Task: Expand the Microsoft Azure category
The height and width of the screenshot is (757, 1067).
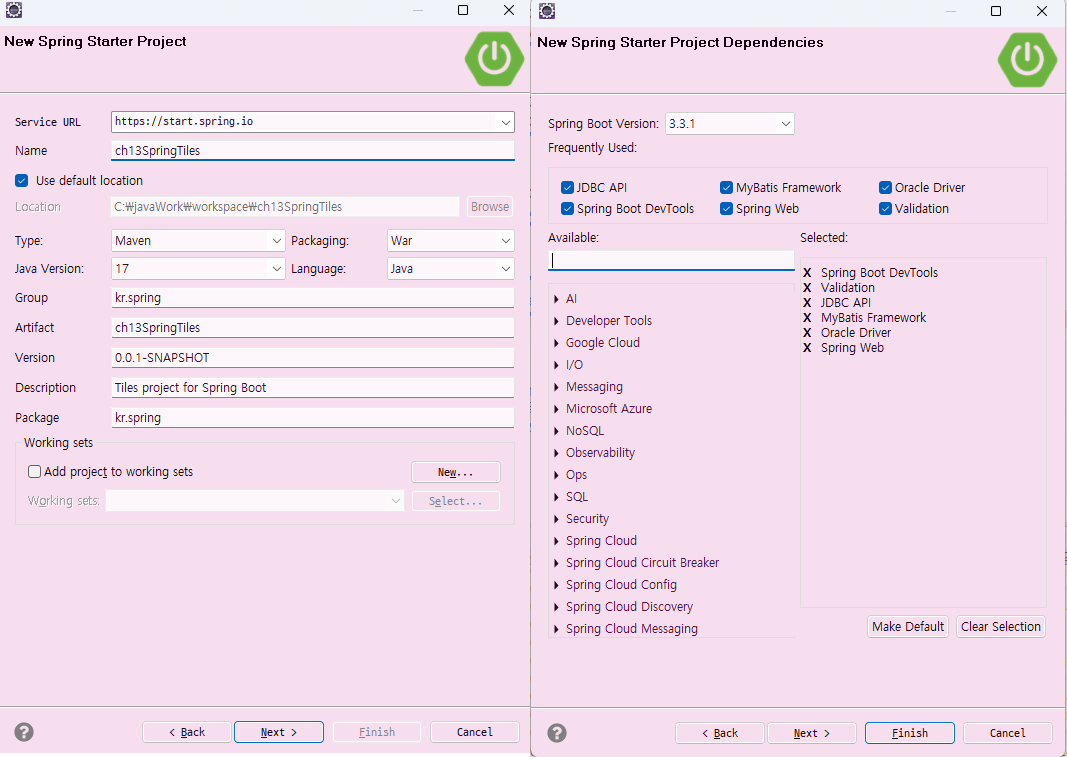Action: pyautogui.click(x=557, y=408)
